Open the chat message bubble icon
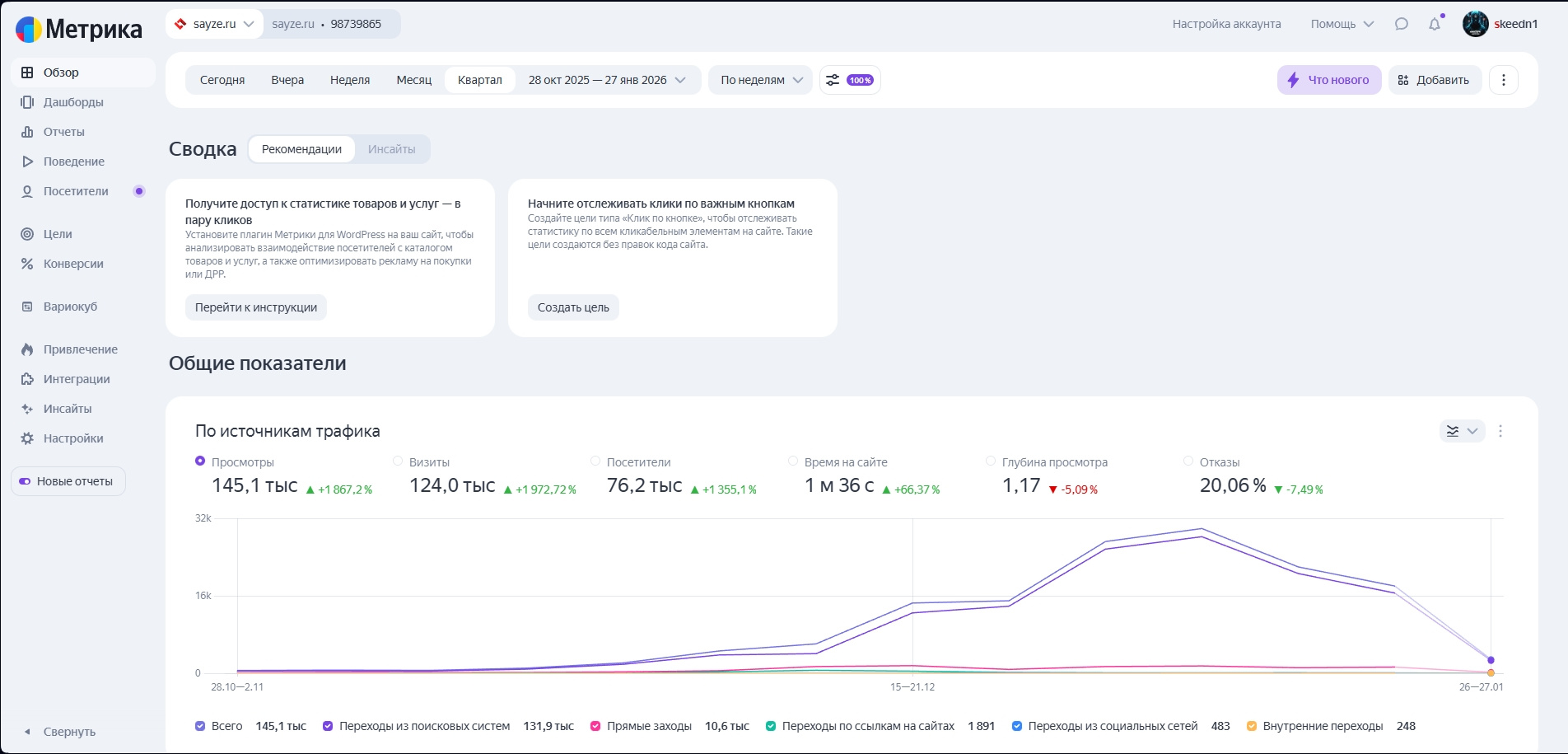The width and height of the screenshot is (1568, 754). (x=1402, y=24)
